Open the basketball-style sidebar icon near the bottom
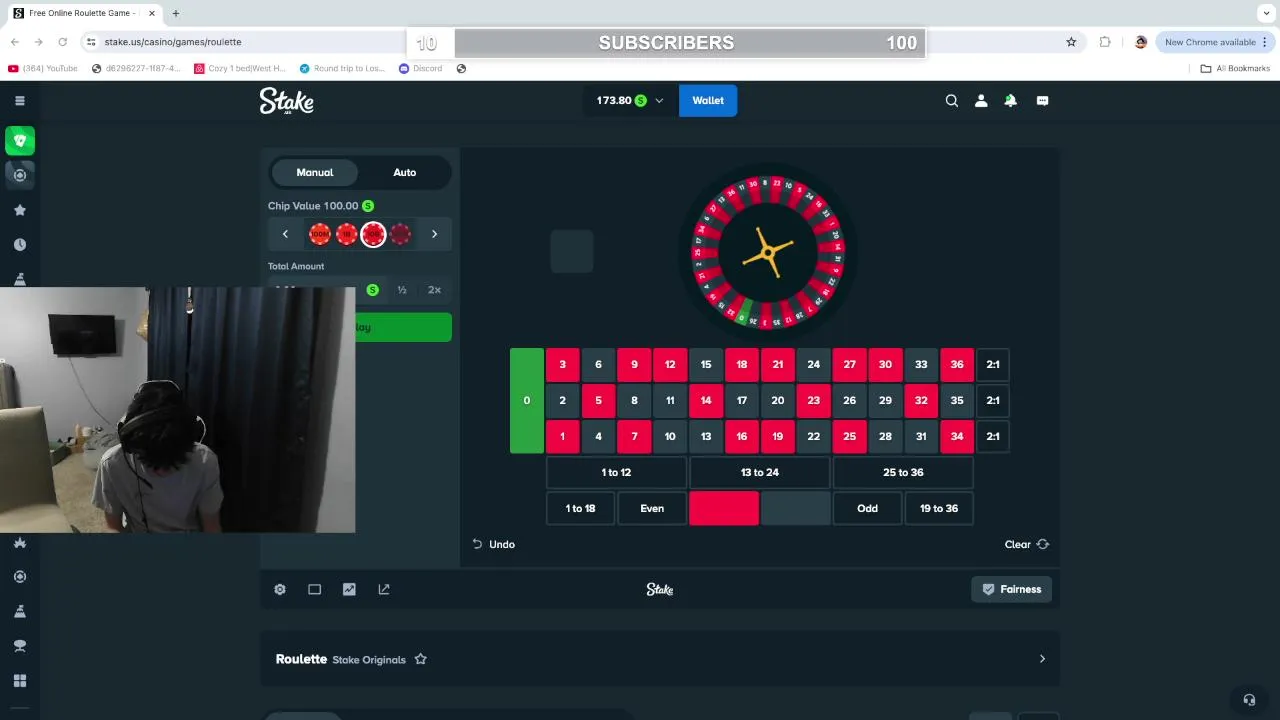Image resolution: width=1280 pixels, height=720 pixels. click(x=19, y=577)
